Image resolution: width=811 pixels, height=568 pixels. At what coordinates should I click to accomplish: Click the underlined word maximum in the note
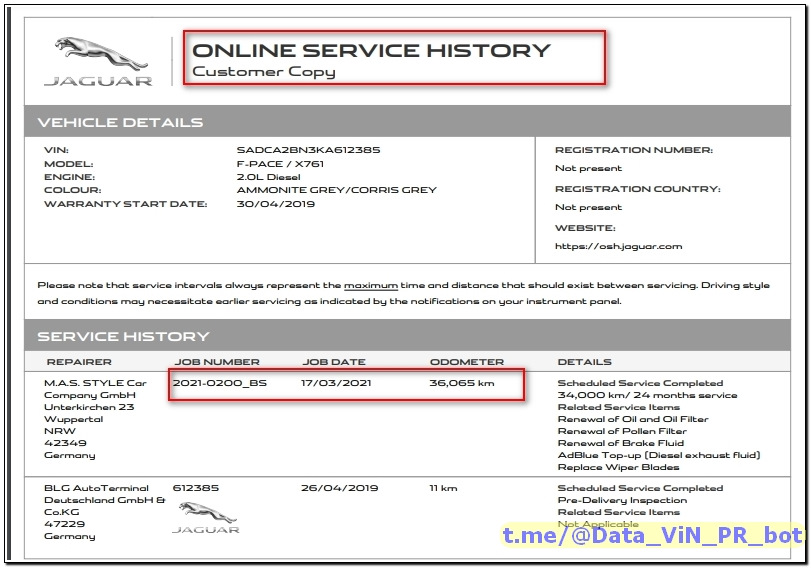pos(371,286)
